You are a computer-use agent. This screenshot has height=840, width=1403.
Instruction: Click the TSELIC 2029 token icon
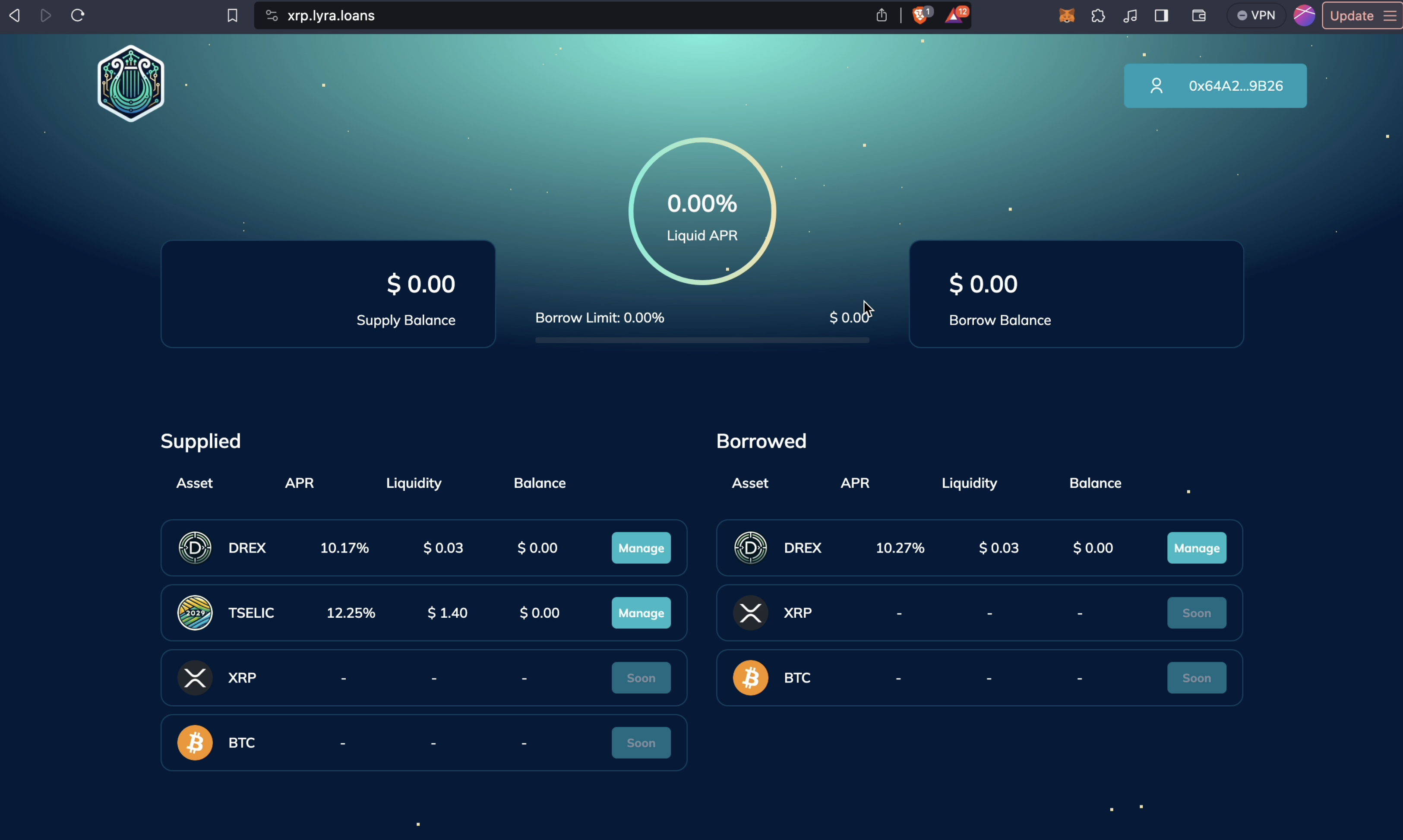pos(195,613)
